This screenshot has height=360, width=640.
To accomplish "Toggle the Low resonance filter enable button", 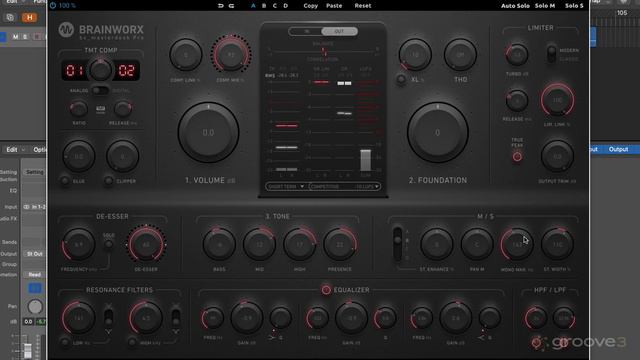I will [64, 342].
